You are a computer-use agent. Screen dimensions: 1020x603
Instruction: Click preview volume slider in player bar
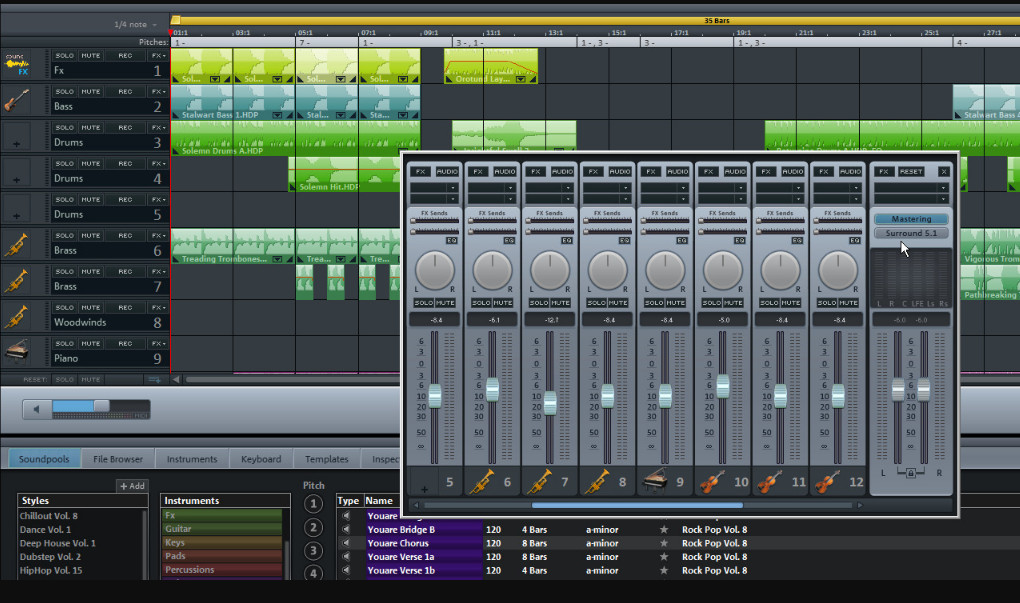101,407
